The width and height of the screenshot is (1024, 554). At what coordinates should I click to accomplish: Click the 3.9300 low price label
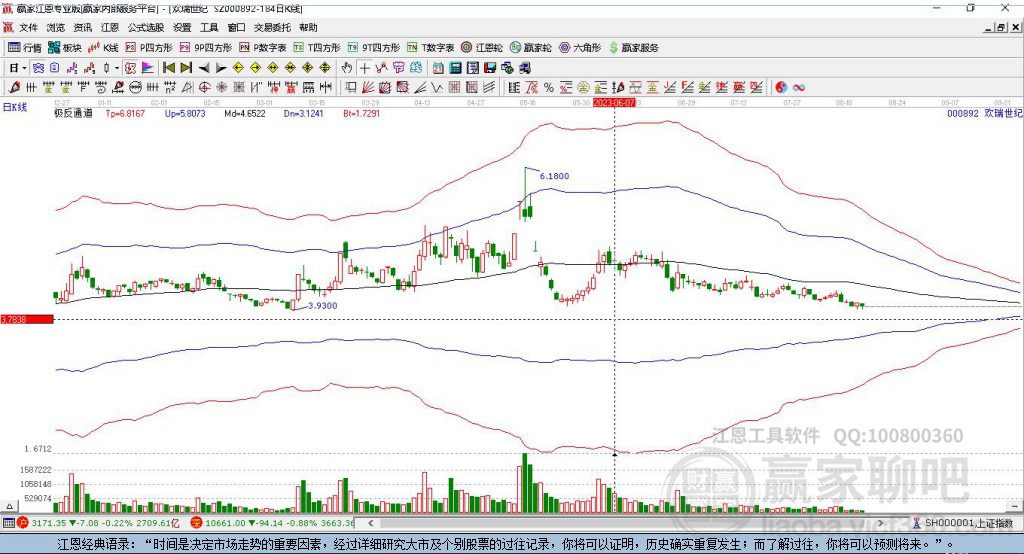pos(323,305)
